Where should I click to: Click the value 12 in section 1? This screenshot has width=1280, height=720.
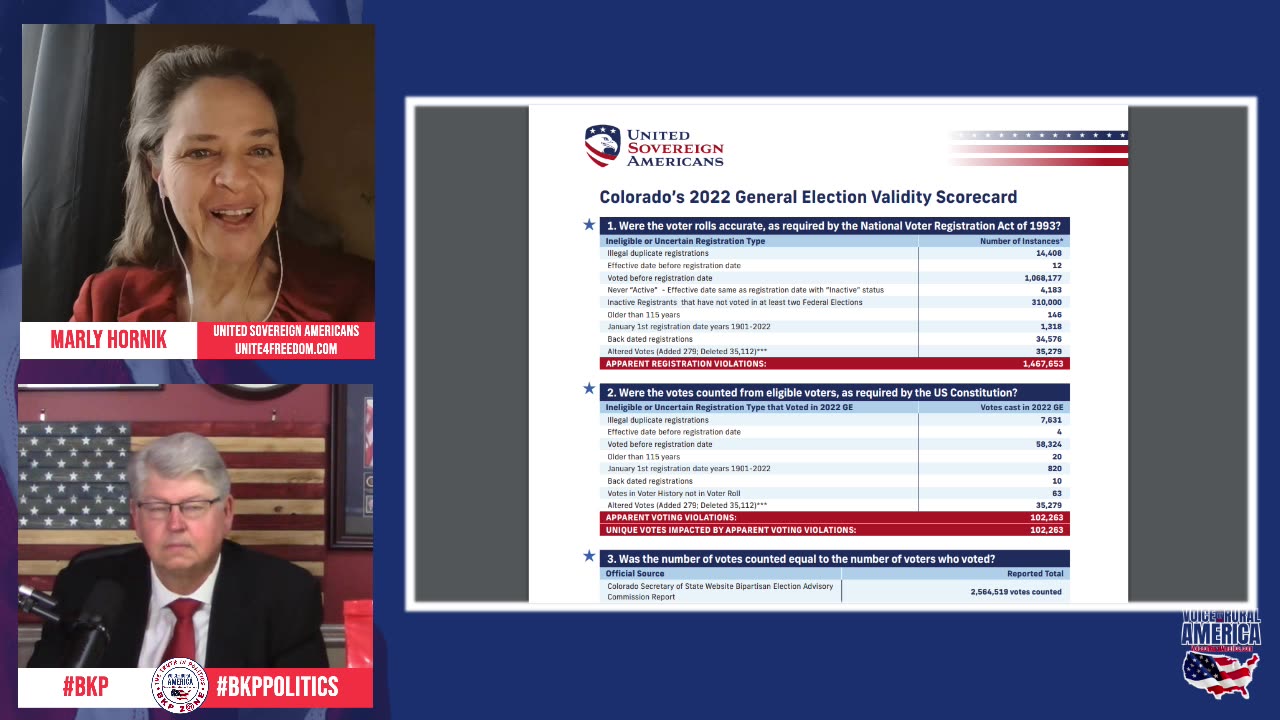[x=1057, y=265]
